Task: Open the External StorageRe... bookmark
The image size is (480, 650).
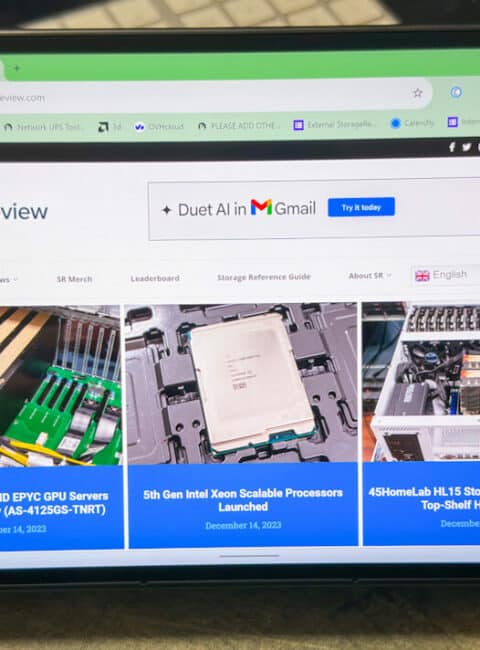Action: click(x=335, y=124)
